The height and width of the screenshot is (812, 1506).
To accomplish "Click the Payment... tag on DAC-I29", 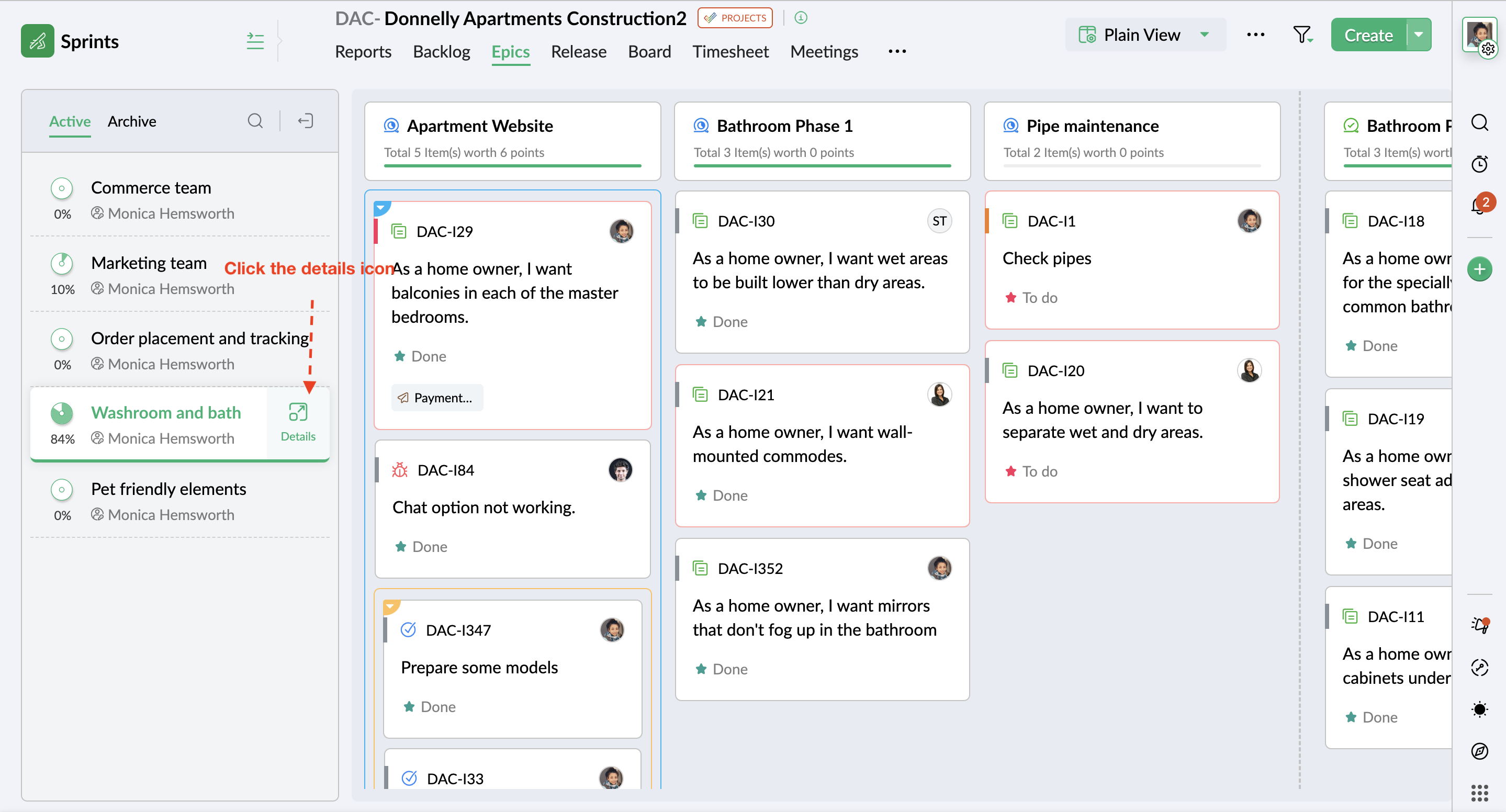I will pyautogui.click(x=437, y=398).
